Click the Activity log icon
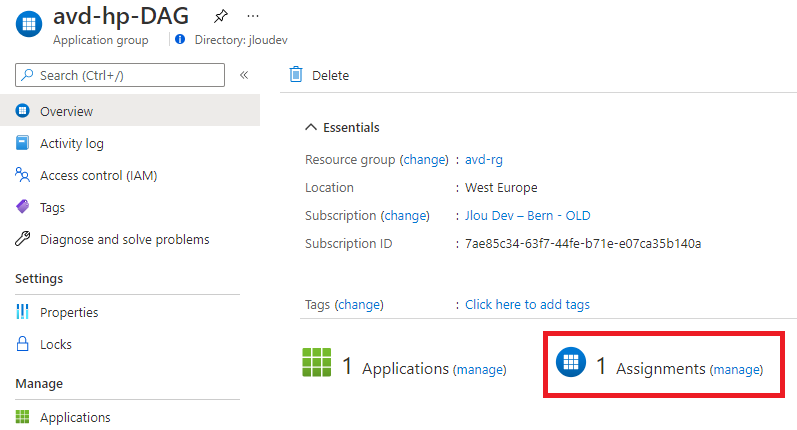This screenshot has width=797, height=430. [22, 143]
